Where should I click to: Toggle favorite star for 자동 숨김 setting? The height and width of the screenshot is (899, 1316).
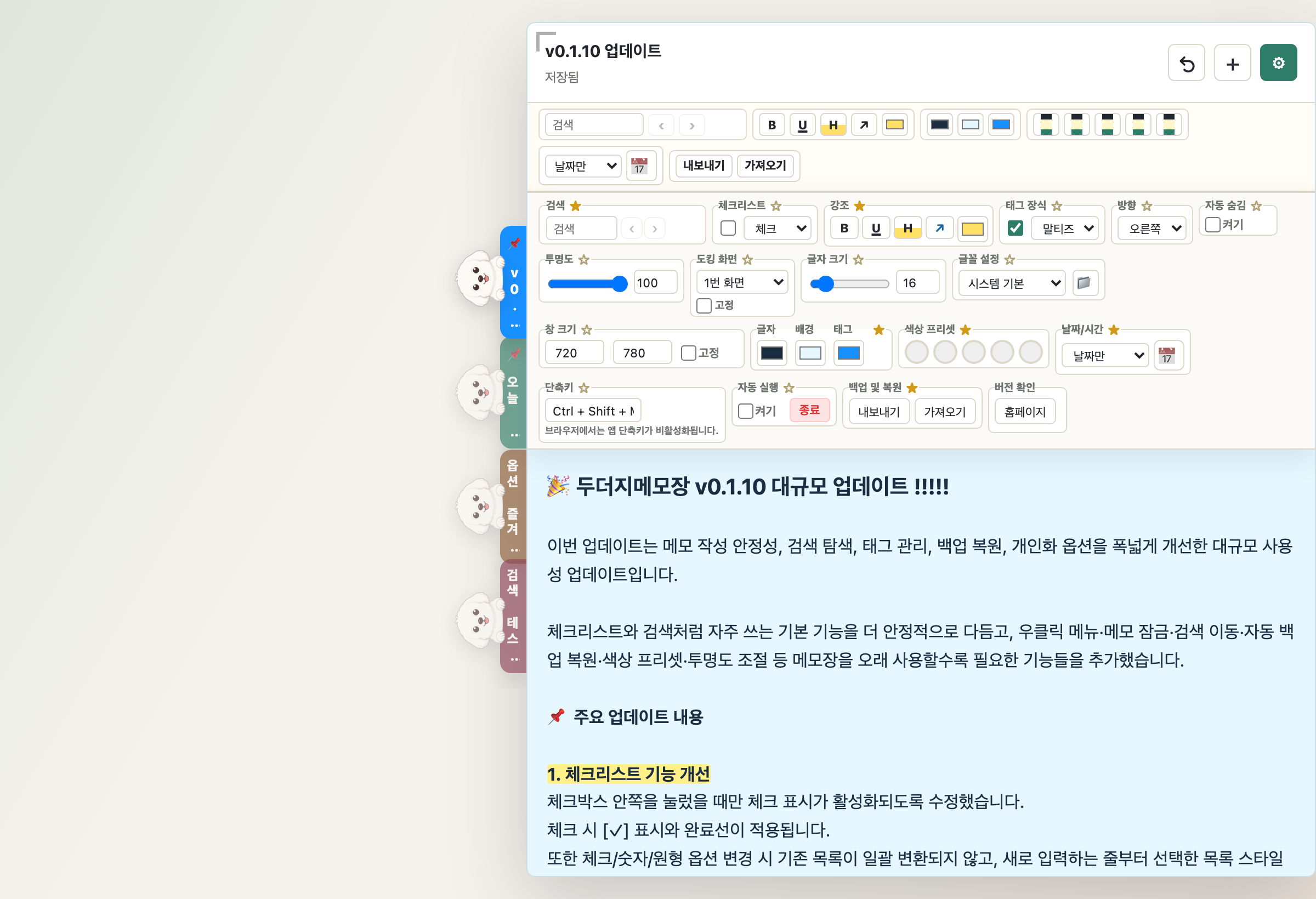coord(1256,206)
